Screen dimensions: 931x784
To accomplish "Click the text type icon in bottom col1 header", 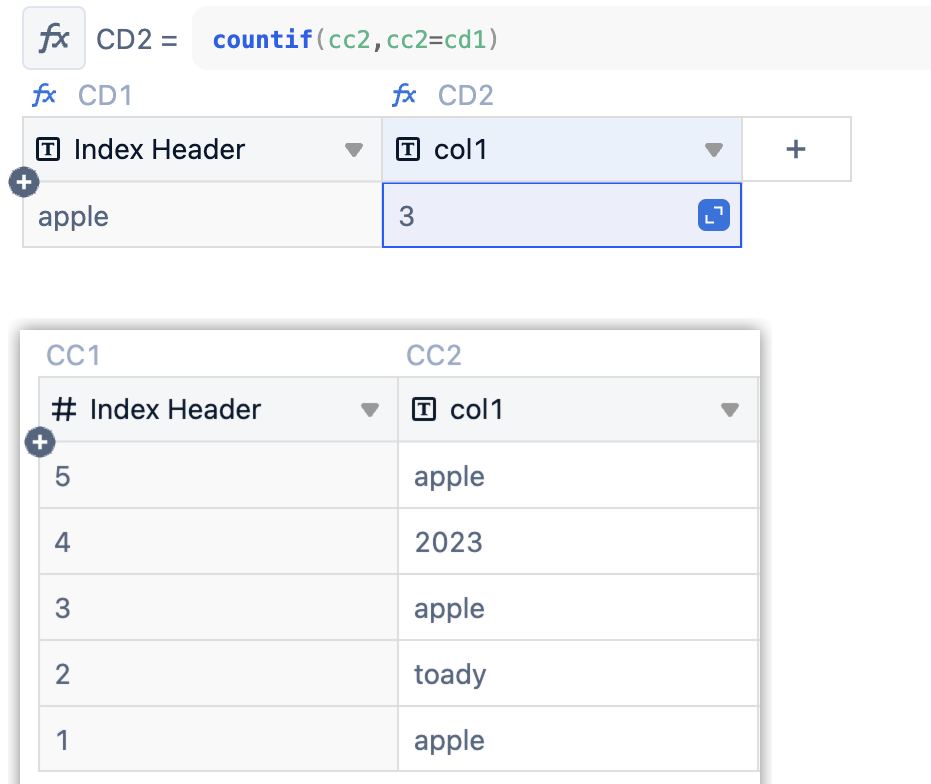I will point(424,409).
